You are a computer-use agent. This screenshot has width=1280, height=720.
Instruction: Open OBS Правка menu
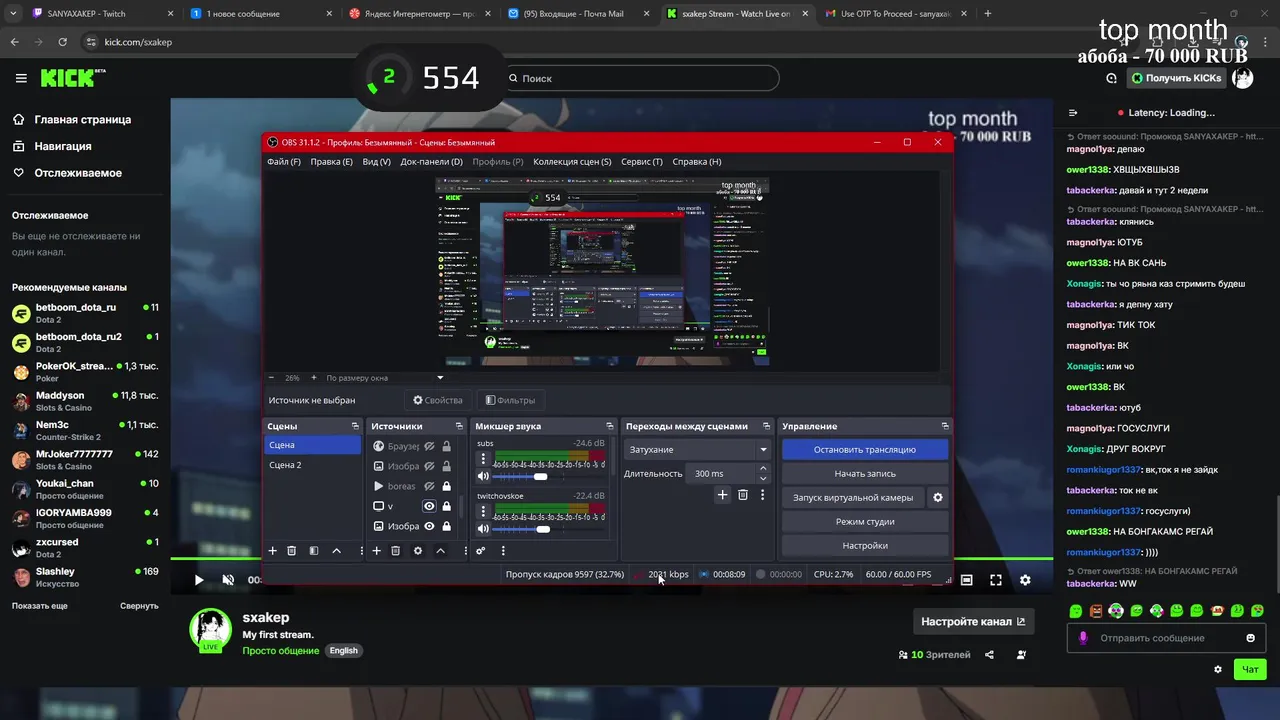[x=331, y=161]
